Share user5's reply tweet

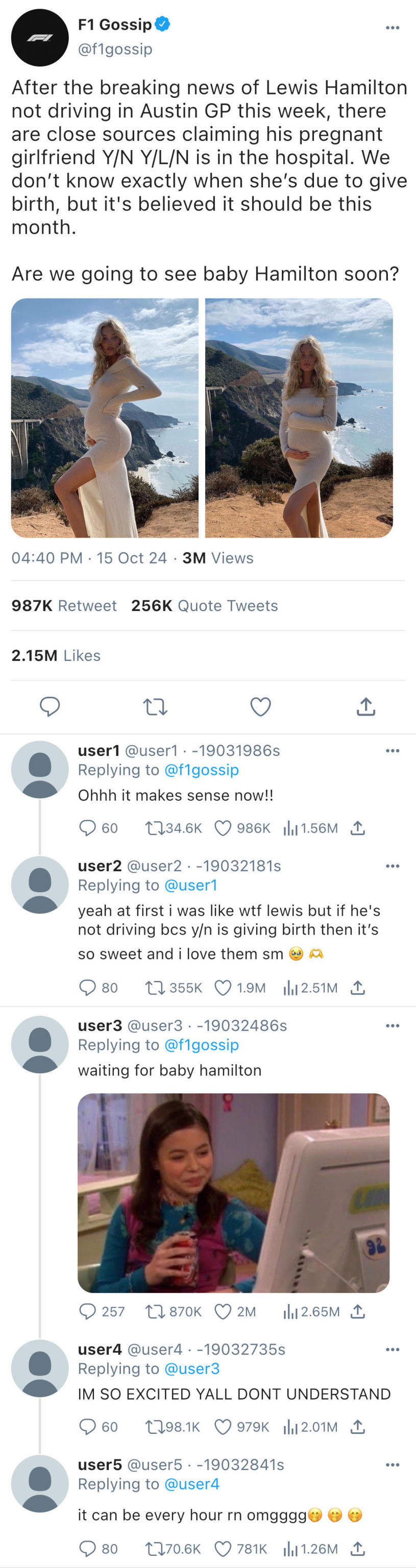358,1549
